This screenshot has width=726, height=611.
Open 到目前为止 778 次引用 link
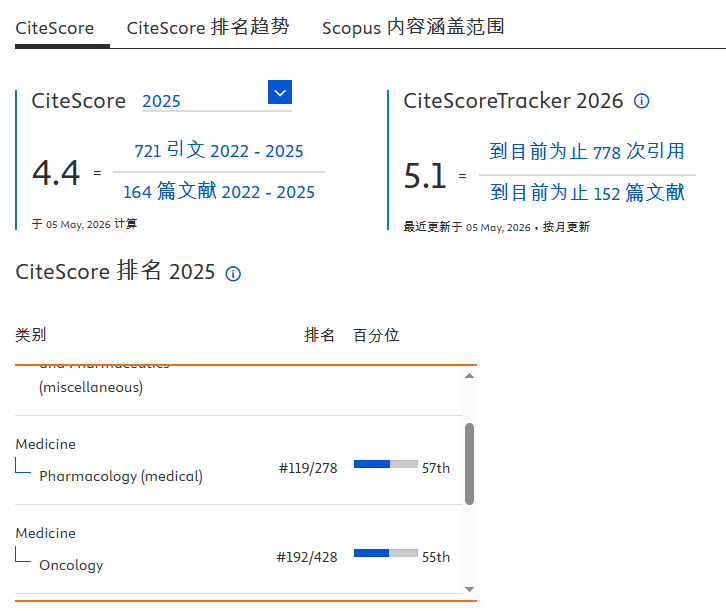tap(587, 151)
